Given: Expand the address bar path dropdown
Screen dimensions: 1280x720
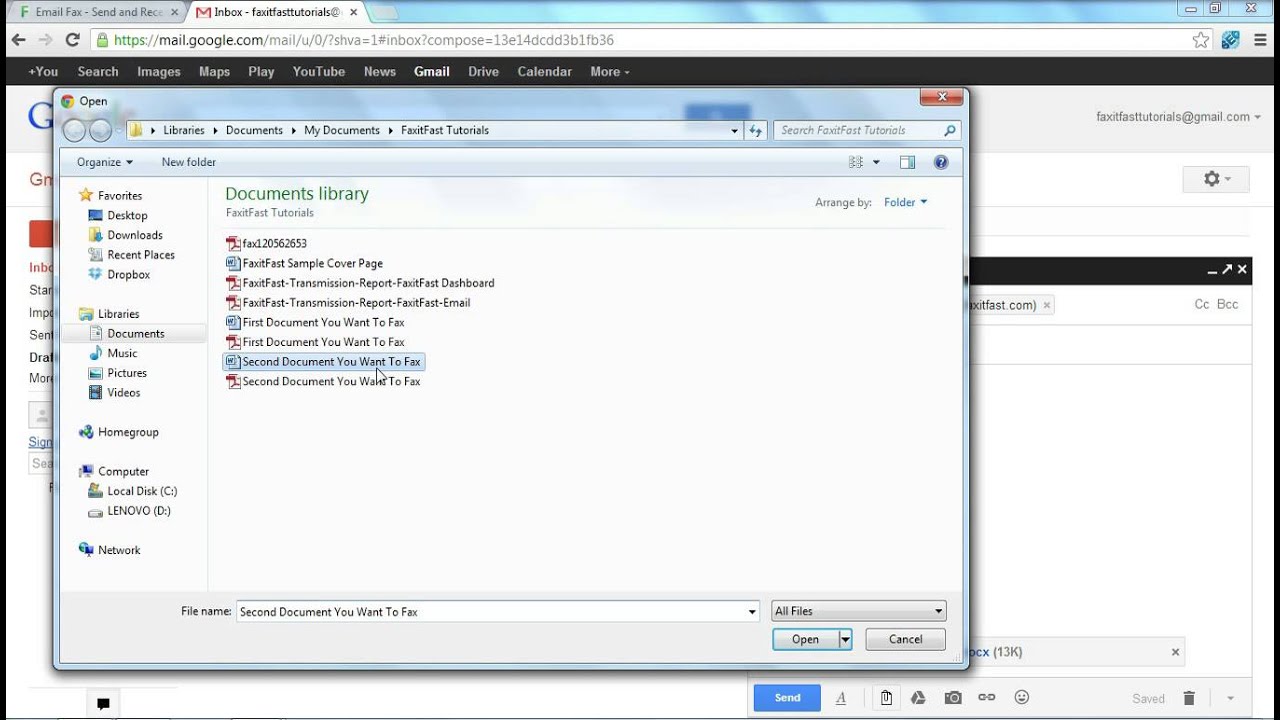Looking at the screenshot, I should coord(735,130).
